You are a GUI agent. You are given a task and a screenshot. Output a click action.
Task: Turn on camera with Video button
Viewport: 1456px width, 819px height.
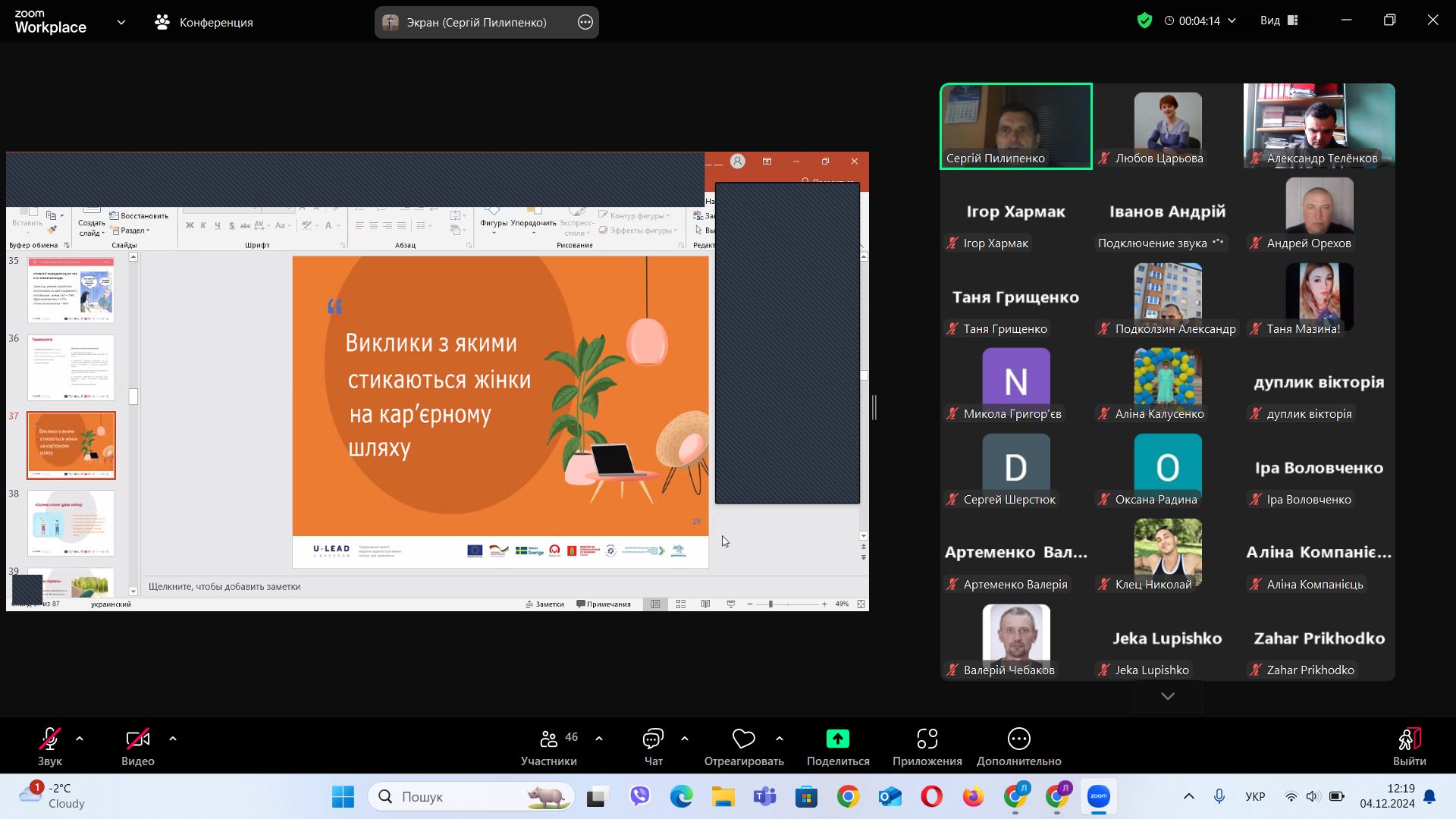137,739
